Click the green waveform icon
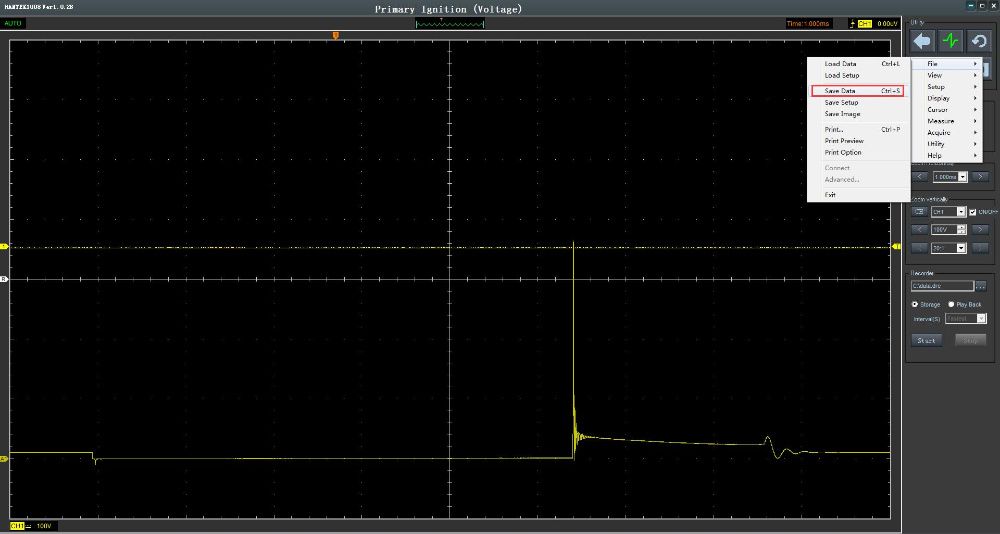The image size is (1000, 534). 950,41
